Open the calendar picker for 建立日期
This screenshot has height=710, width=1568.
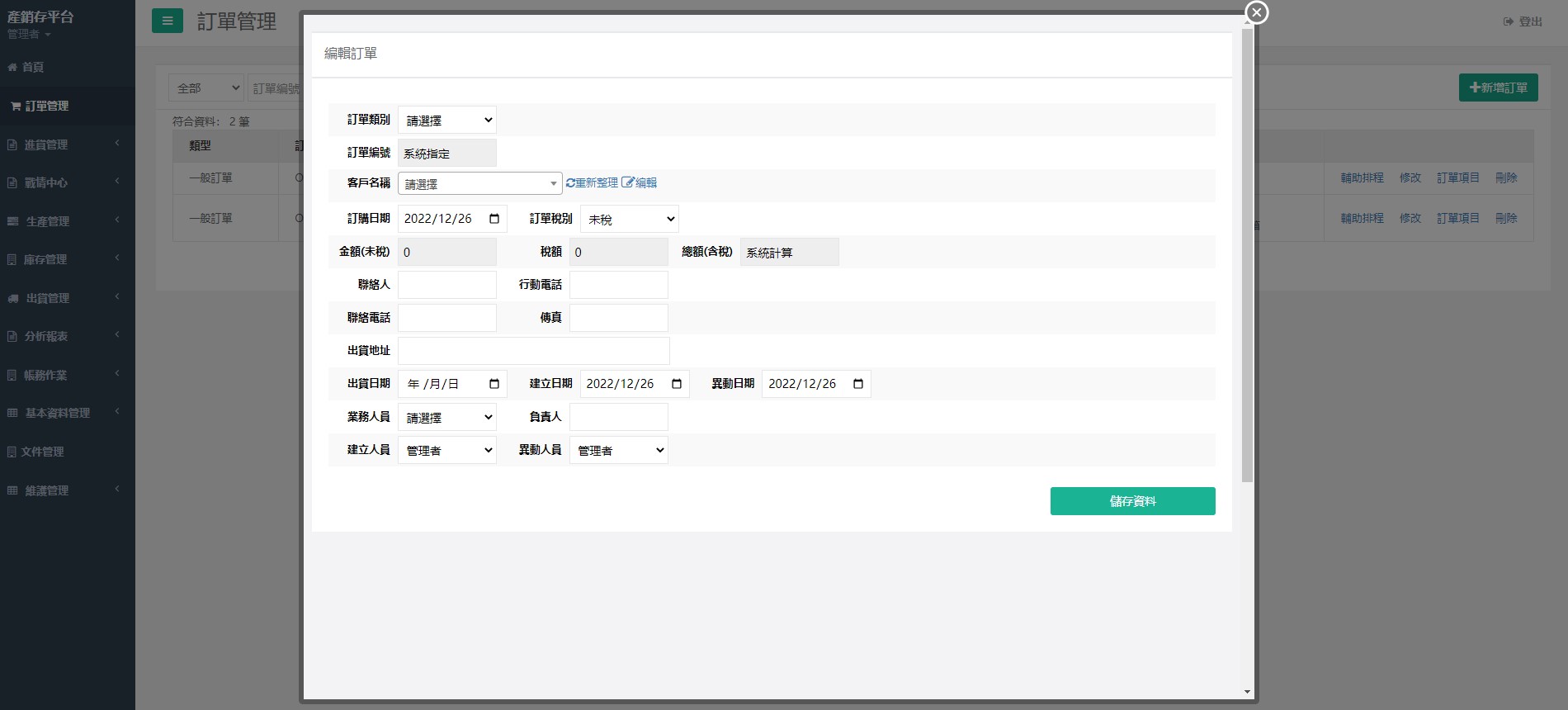(x=677, y=384)
